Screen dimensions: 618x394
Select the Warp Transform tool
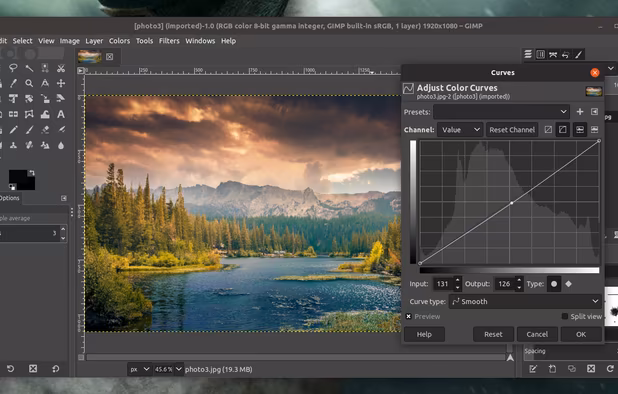(45, 114)
